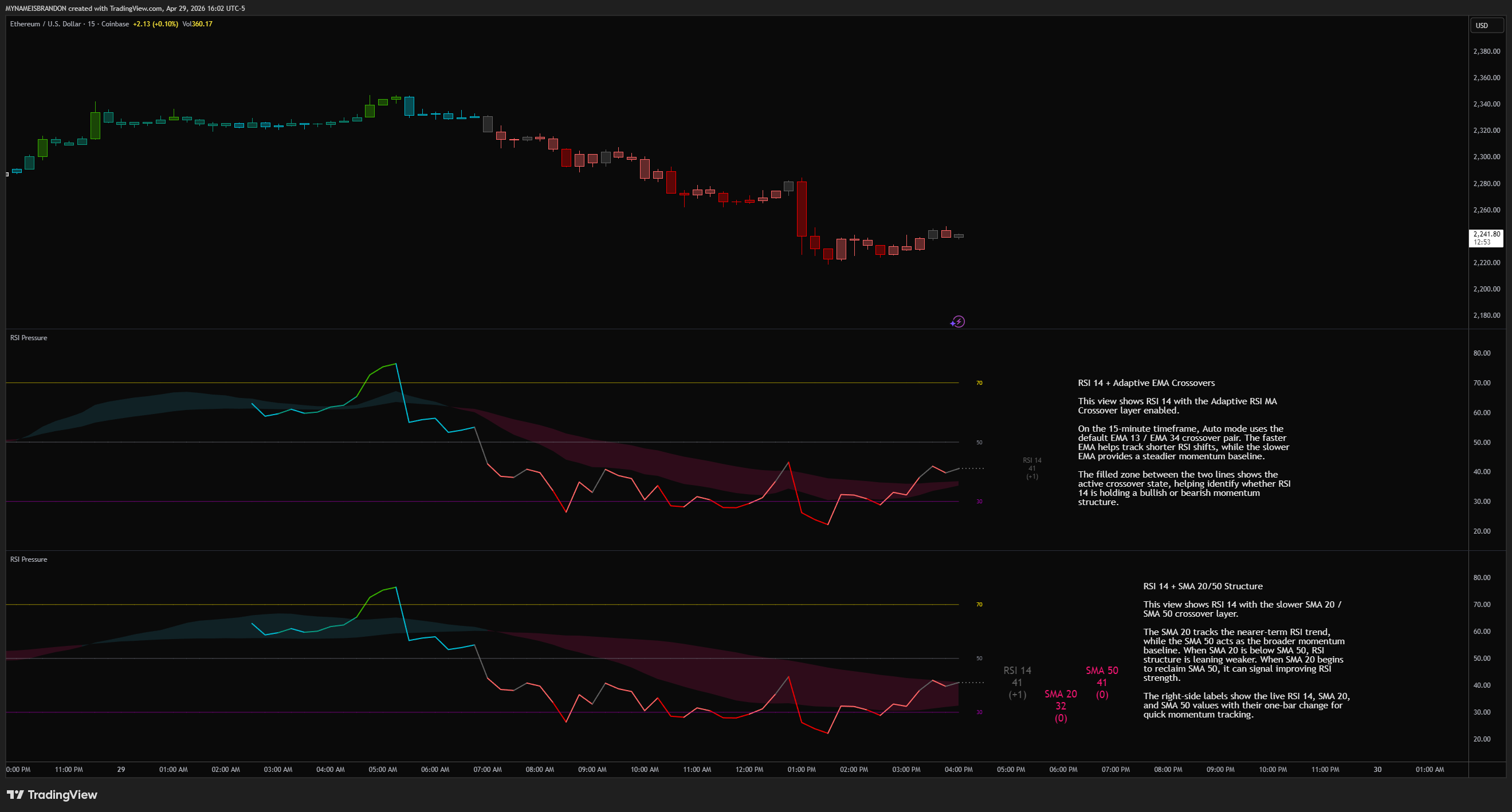
Task: Click the 2,200.00 price axis label
Action: (x=1487, y=289)
